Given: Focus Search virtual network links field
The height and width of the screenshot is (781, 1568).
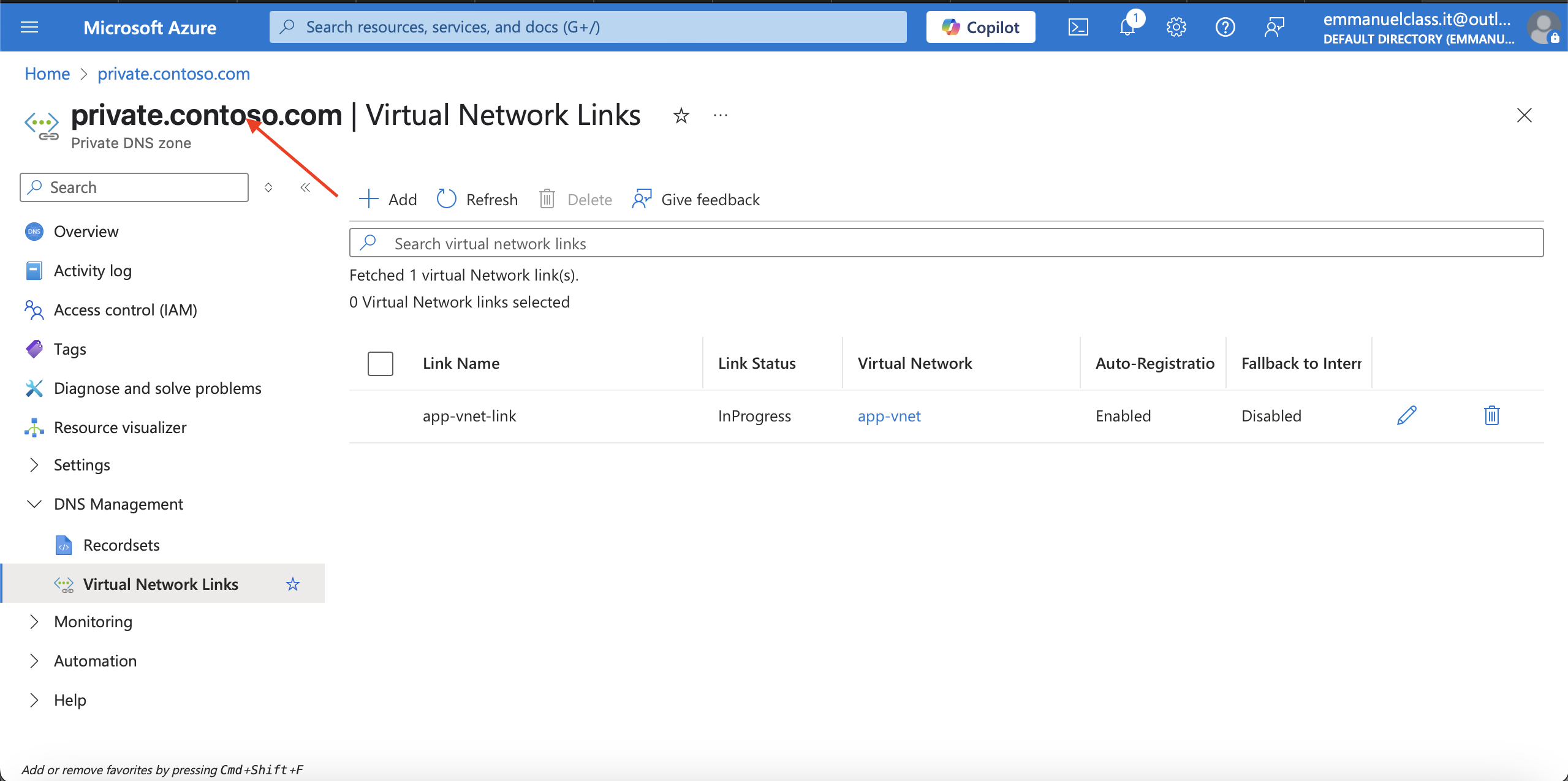Looking at the screenshot, I should tap(946, 243).
